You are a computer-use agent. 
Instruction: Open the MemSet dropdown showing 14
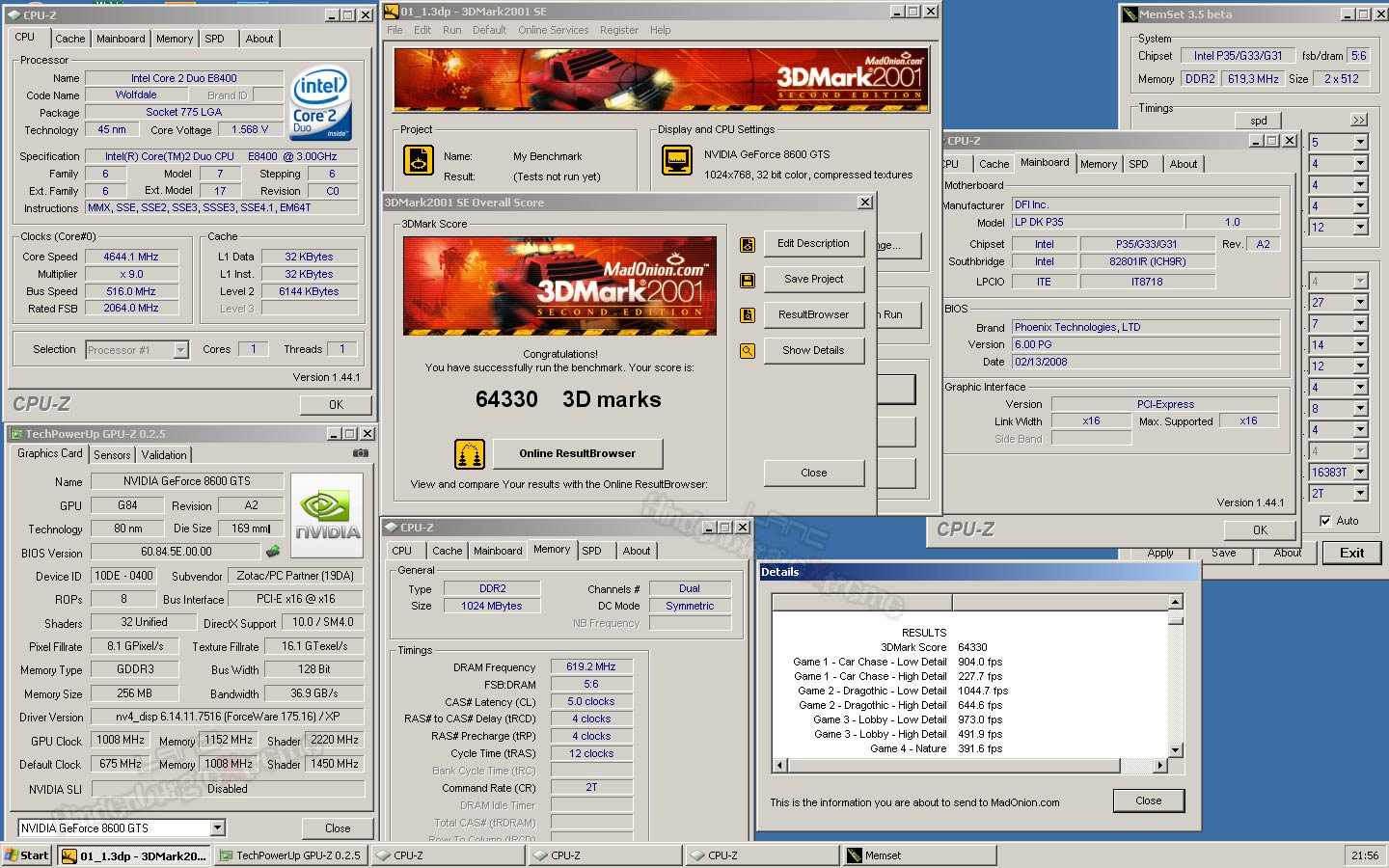[1360, 344]
